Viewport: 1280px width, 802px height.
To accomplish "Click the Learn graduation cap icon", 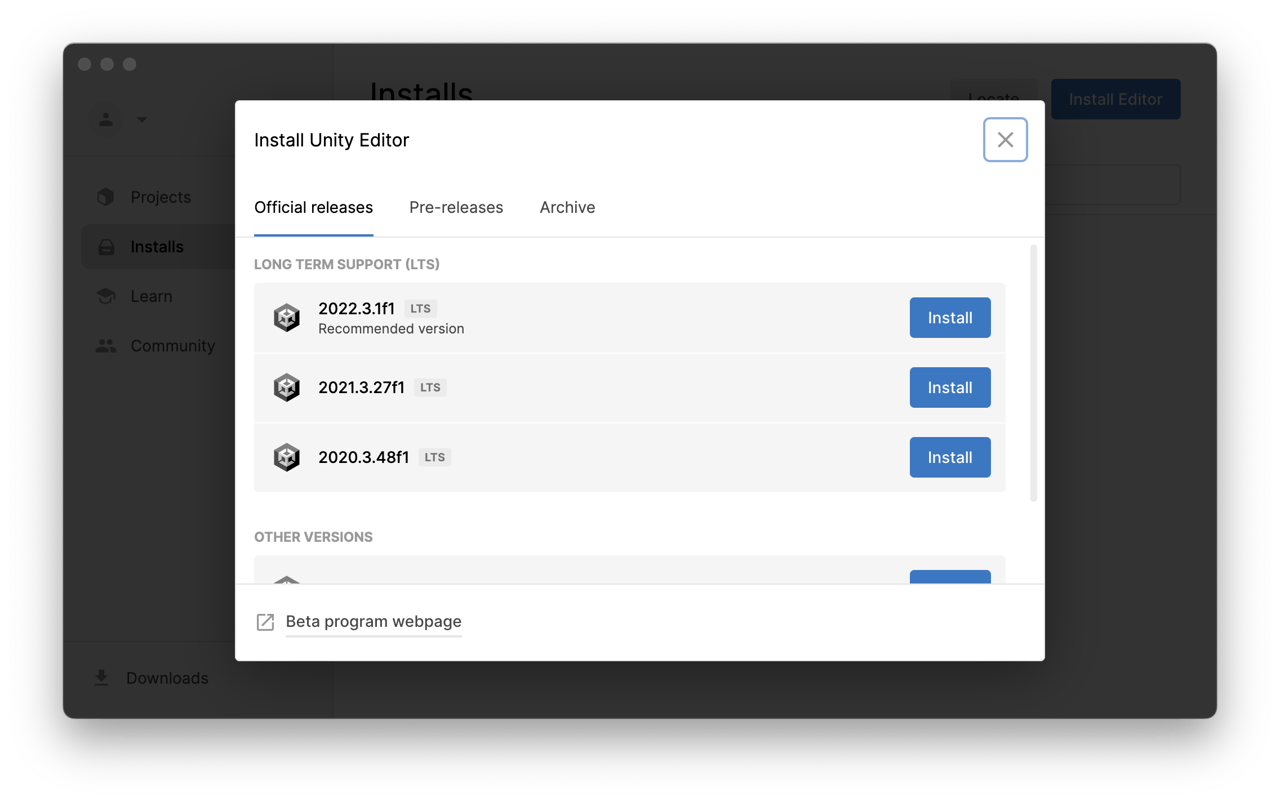I will click(x=106, y=296).
